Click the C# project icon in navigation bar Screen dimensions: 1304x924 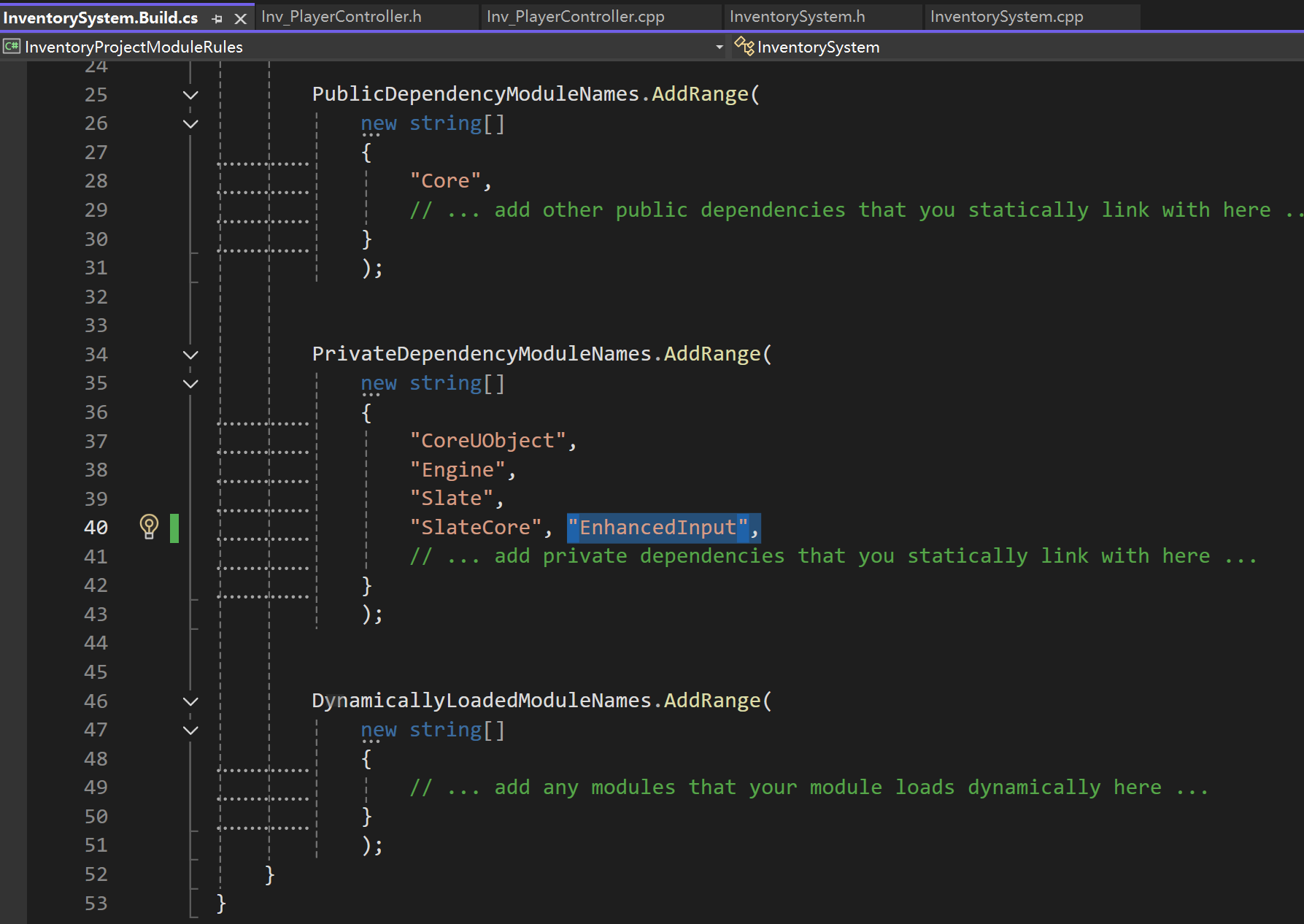(x=12, y=47)
